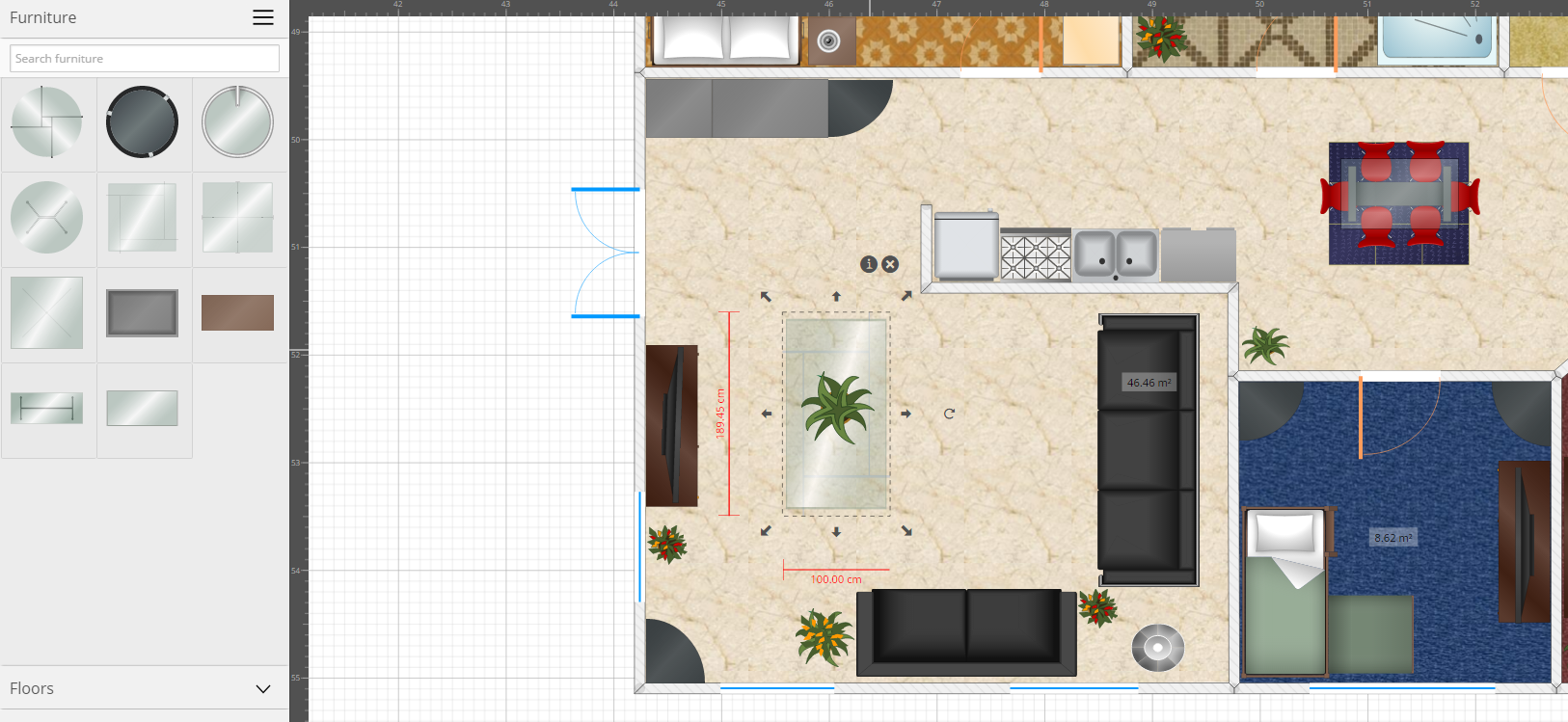Pick the gray rectangular framed table thumbnail
Image resolution: width=1568 pixels, height=722 pixels.
click(x=143, y=313)
